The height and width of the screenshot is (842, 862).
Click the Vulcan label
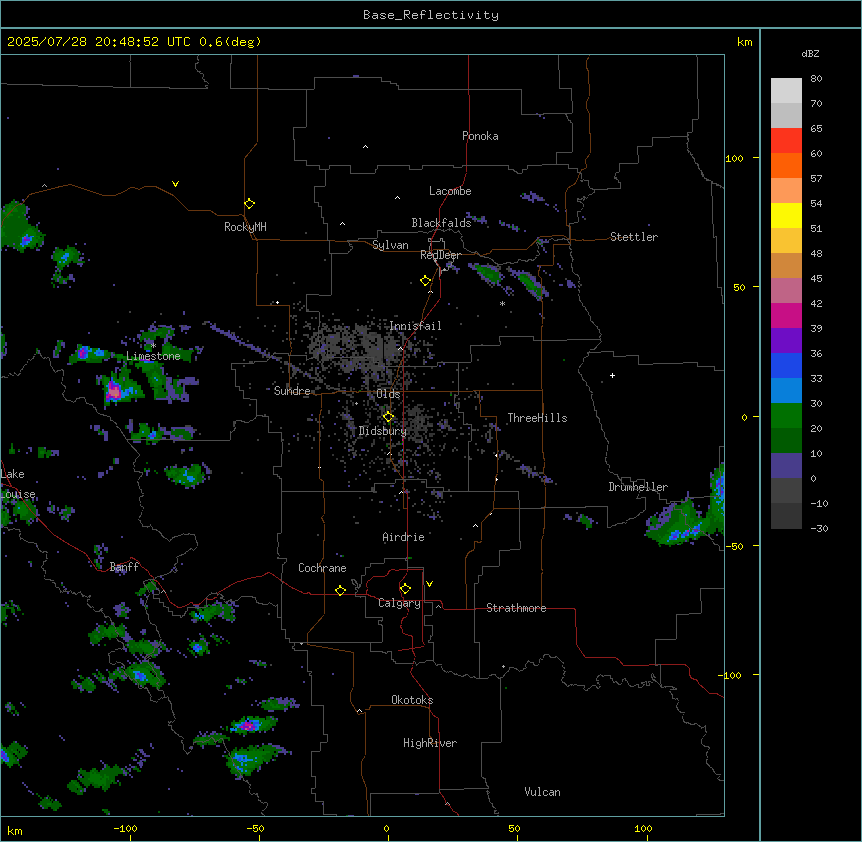[x=543, y=792]
